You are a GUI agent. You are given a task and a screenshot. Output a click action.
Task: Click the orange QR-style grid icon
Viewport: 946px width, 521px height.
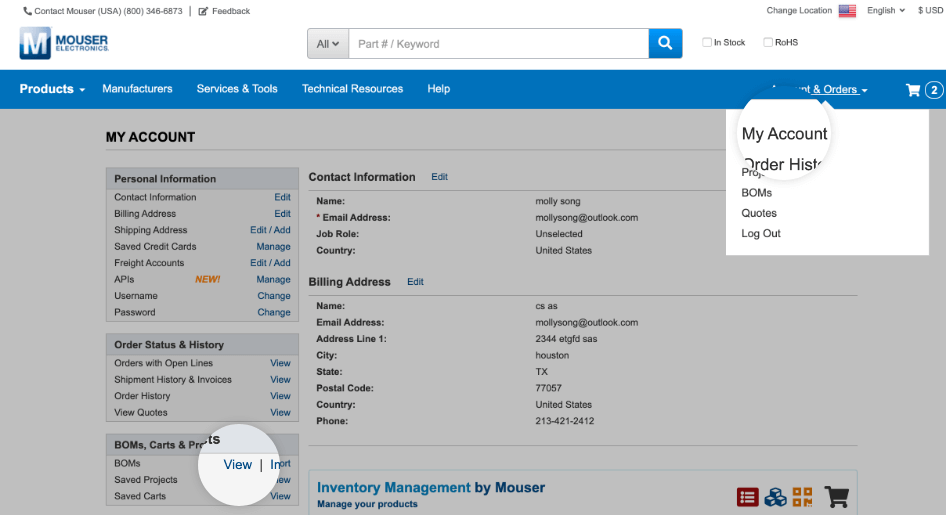click(802, 496)
